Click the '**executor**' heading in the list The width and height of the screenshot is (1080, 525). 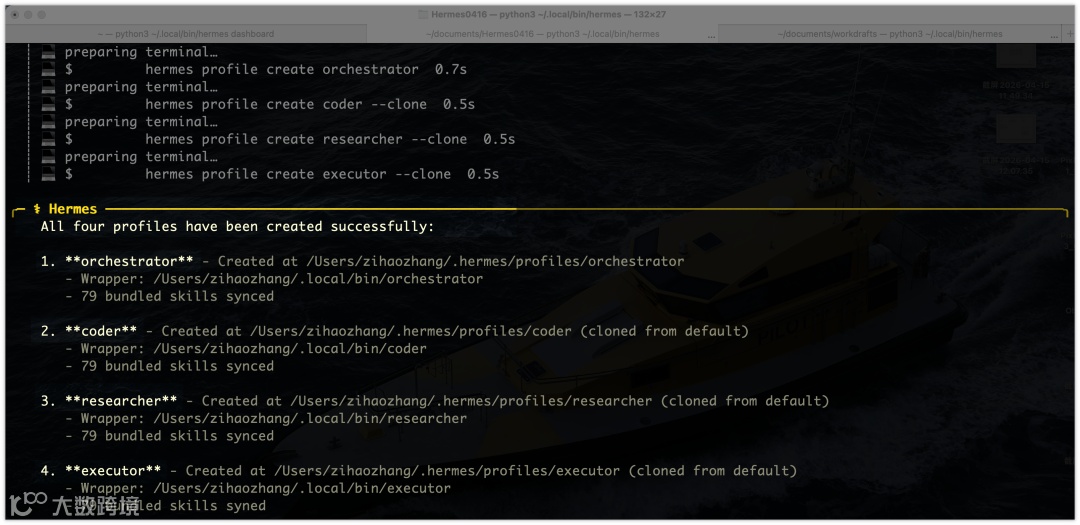[x=113, y=471]
